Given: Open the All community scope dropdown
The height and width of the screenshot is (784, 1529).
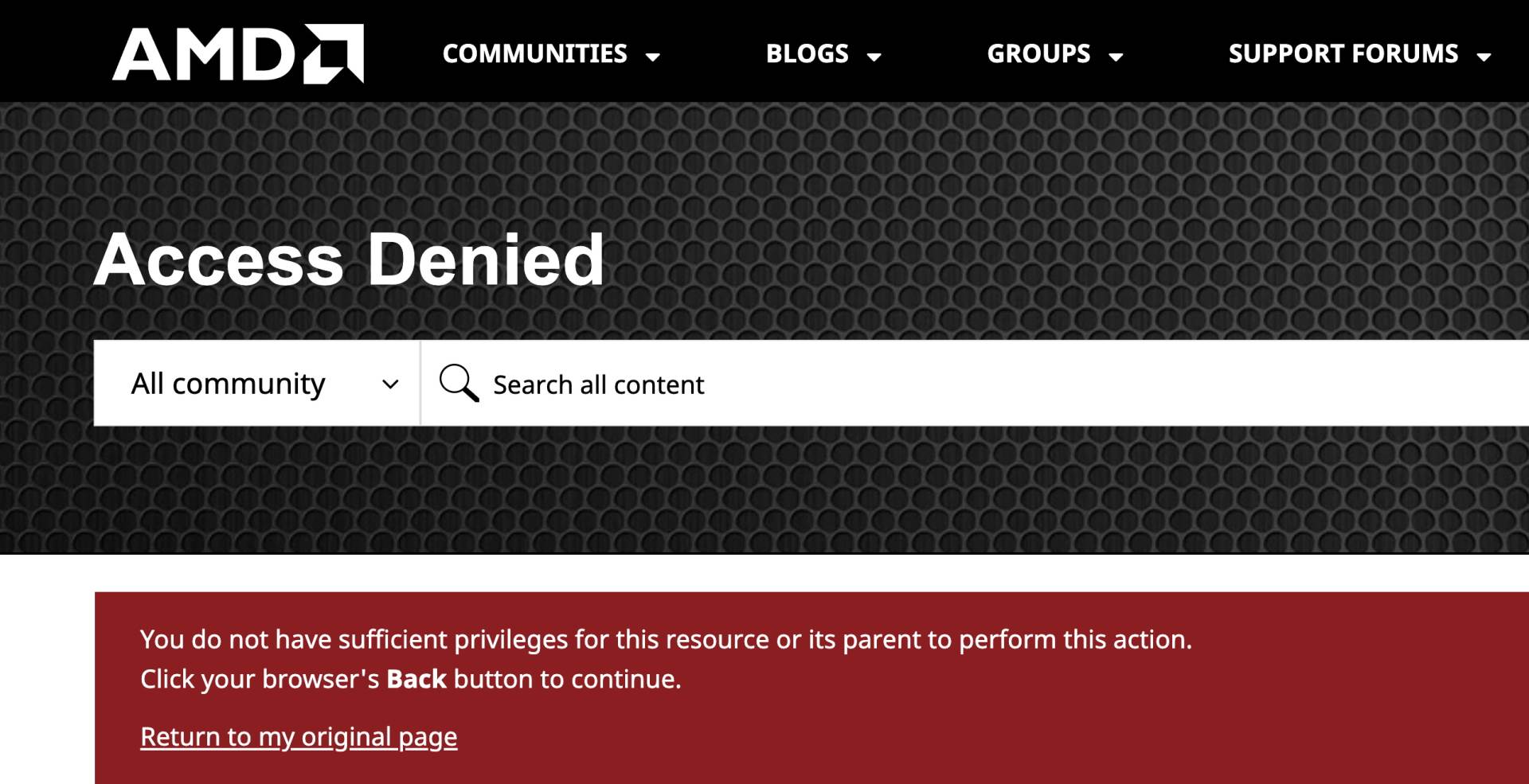Looking at the screenshot, I should 229,384.
